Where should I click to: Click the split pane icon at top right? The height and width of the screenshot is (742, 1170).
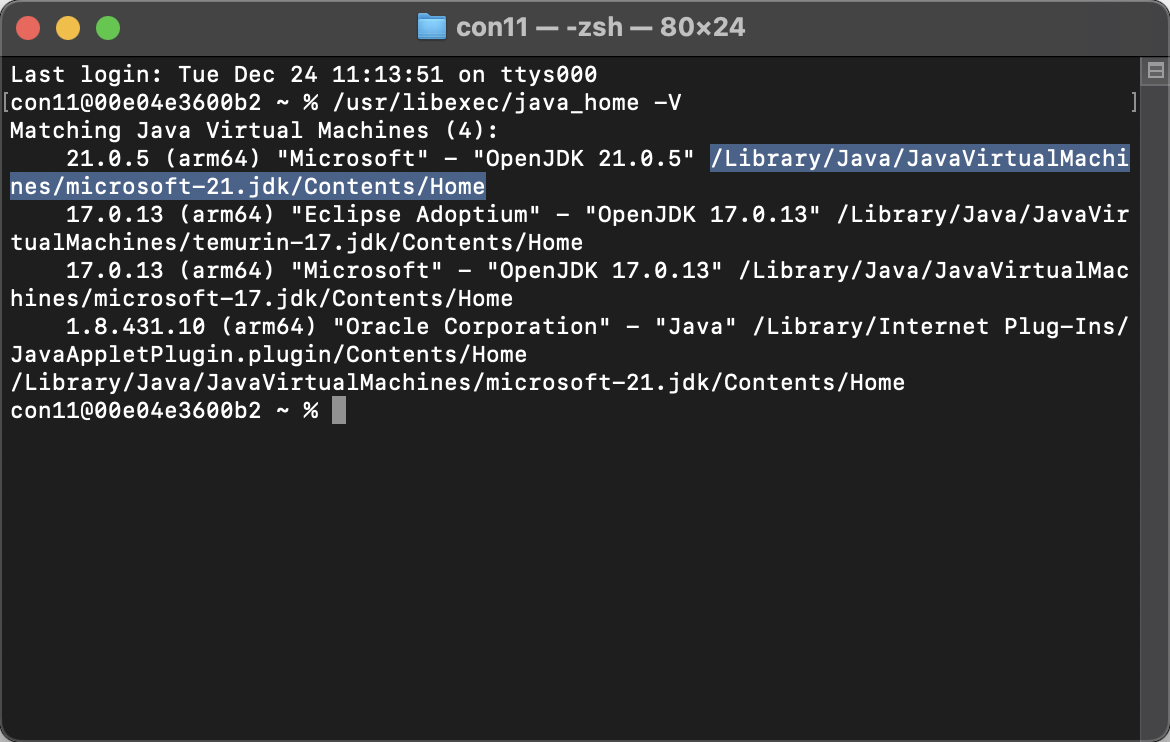tap(1155, 71)
